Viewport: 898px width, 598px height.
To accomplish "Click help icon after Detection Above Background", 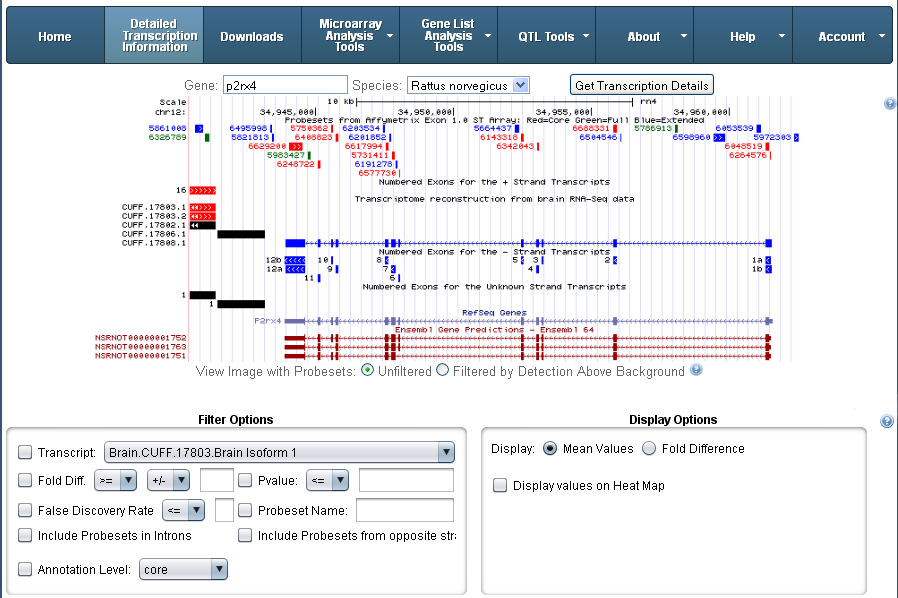I will point(696,370).
